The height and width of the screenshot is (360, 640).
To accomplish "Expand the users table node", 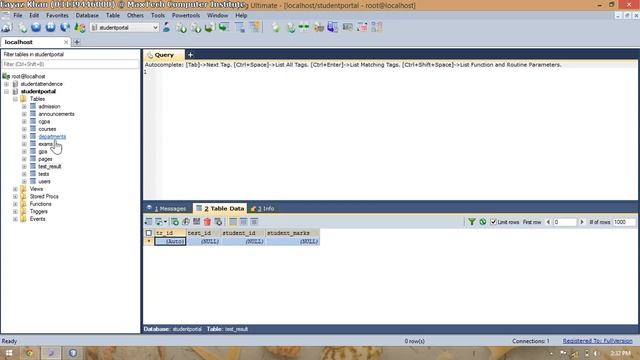I will pyautogui.click(x=24, y=182).
